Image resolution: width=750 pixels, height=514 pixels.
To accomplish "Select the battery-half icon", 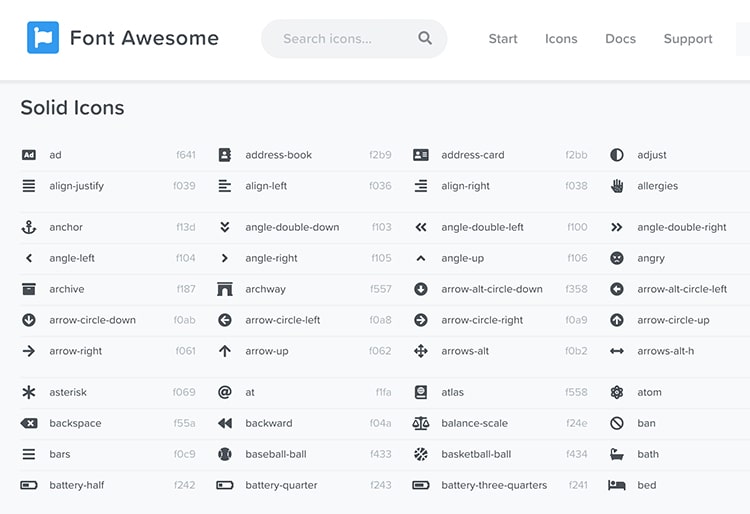I will (29, 485).
